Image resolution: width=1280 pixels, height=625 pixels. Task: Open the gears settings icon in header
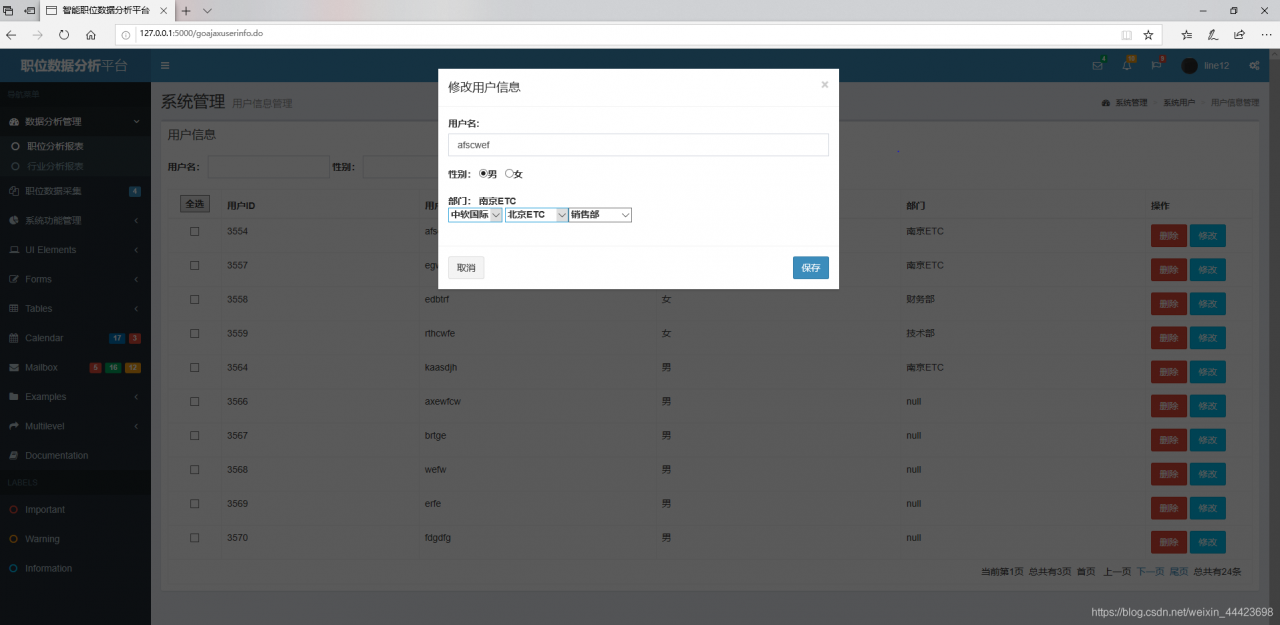pos(1254,66)
